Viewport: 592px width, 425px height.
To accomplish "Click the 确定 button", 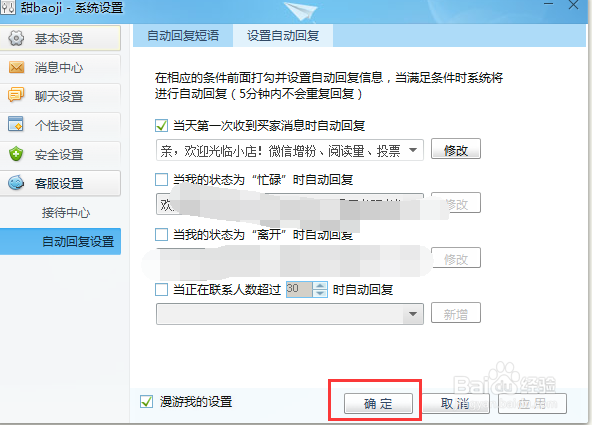I will pos(378,403).
